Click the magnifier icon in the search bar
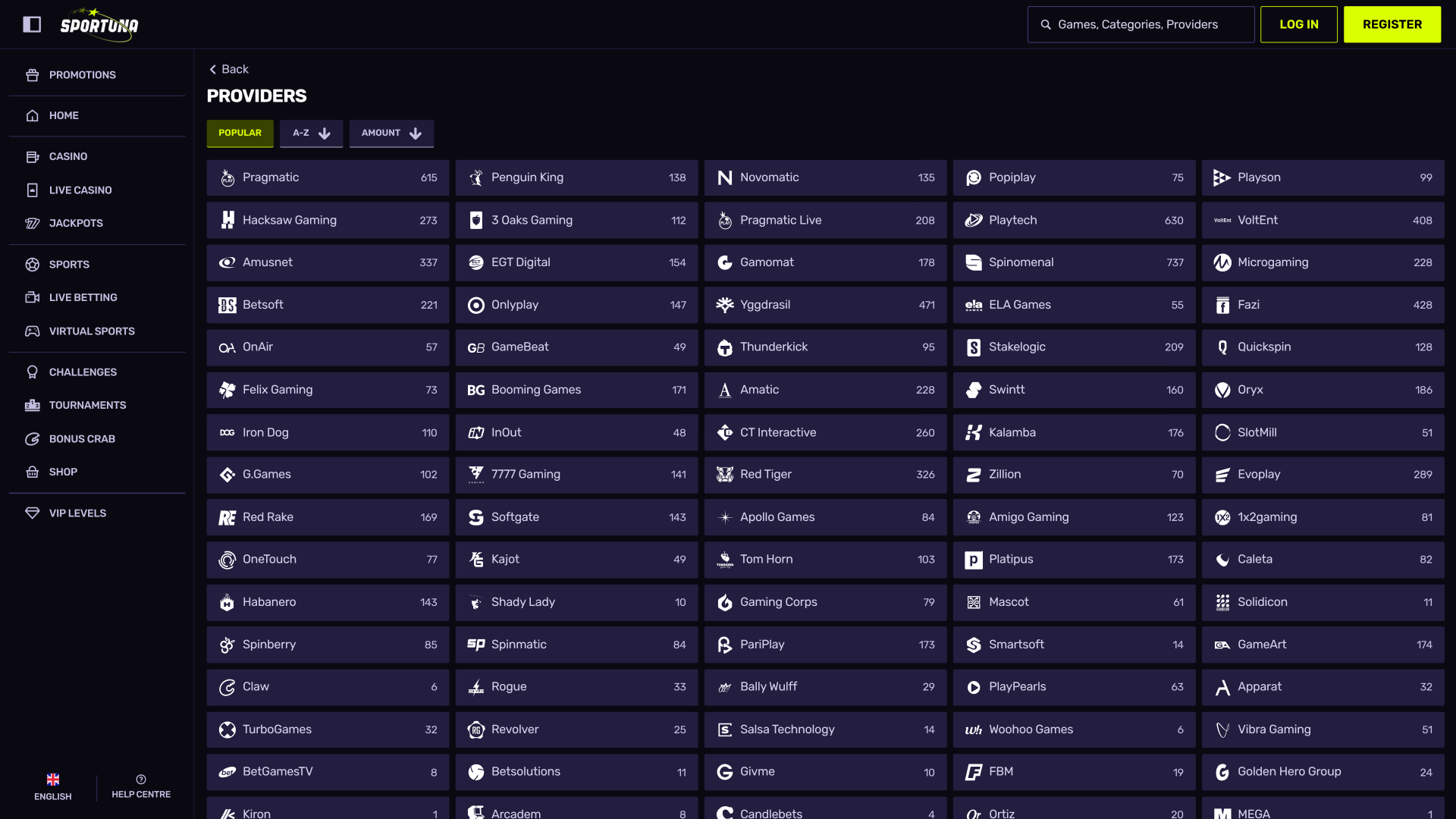The image size is (1456, 819). 1046,24
